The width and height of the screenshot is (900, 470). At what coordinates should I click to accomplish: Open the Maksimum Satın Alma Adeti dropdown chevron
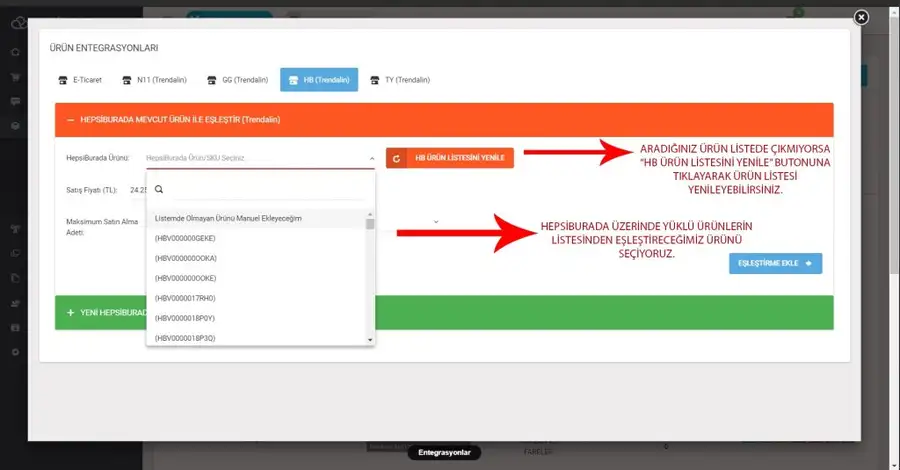(x=436, y=222)
